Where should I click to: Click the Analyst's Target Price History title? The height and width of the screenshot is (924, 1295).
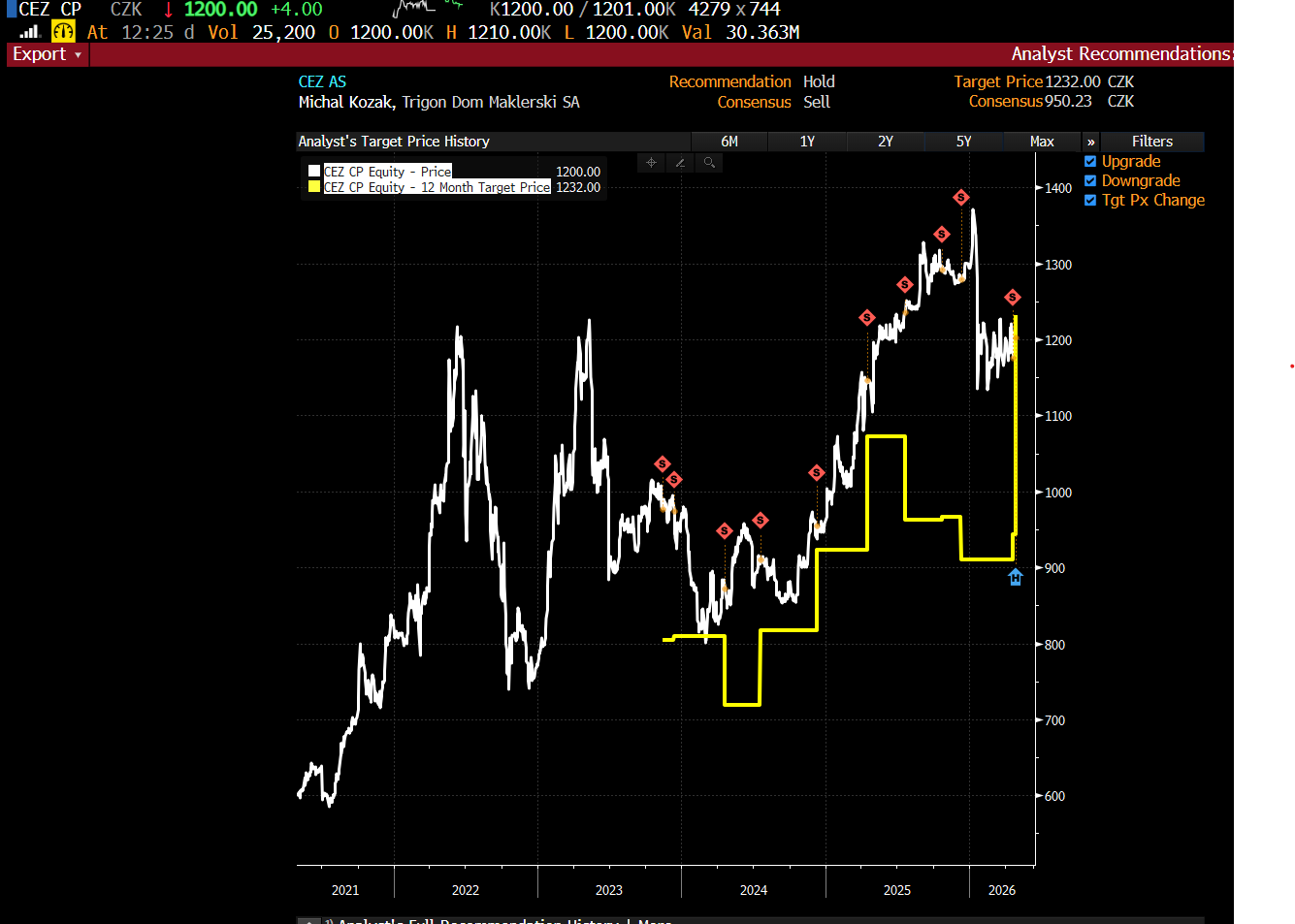coord(394,142)
